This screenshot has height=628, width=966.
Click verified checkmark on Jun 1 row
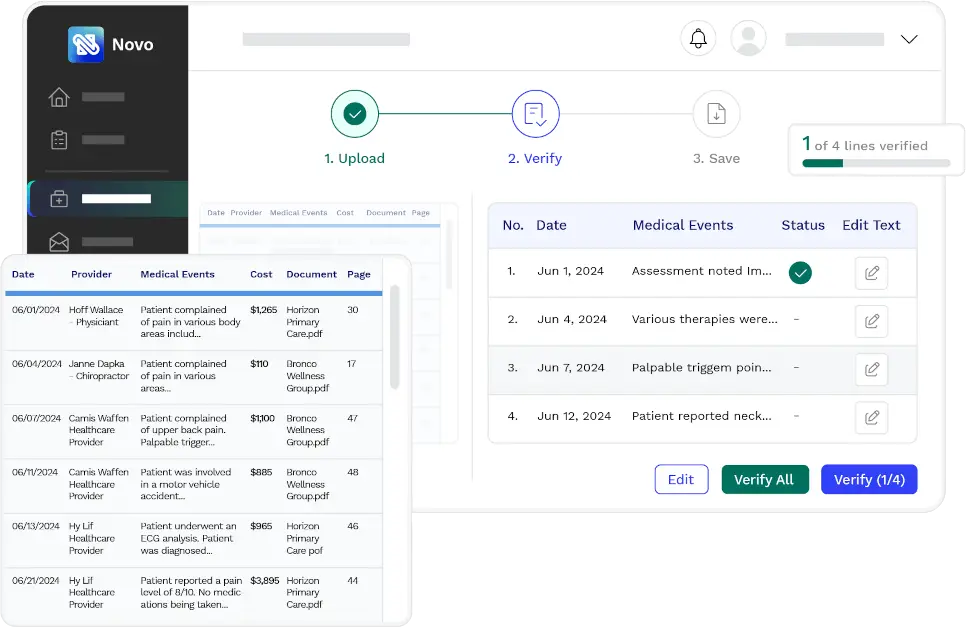pyautogui.click(x=800, y=272)
